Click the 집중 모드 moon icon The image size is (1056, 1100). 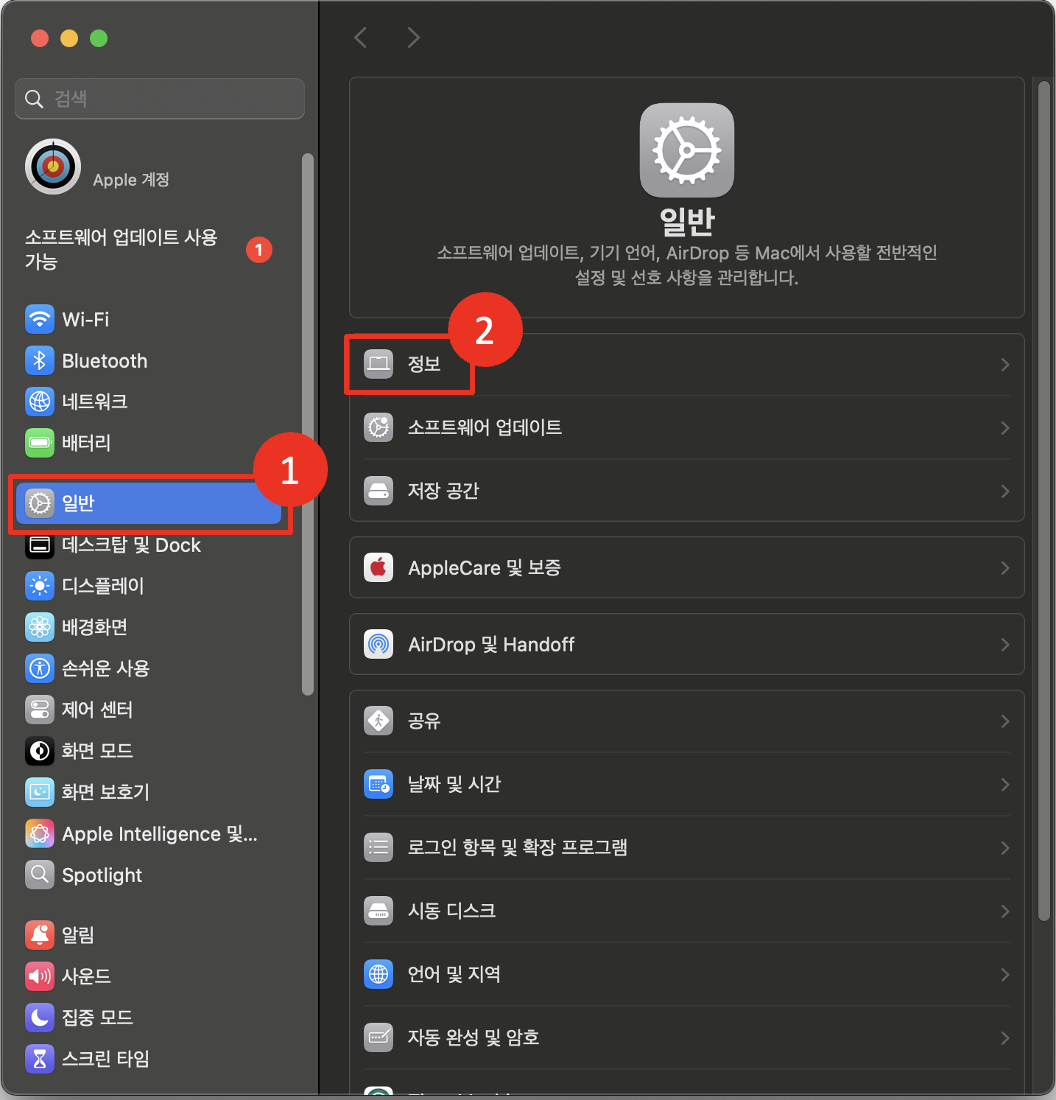[39, 1017]
